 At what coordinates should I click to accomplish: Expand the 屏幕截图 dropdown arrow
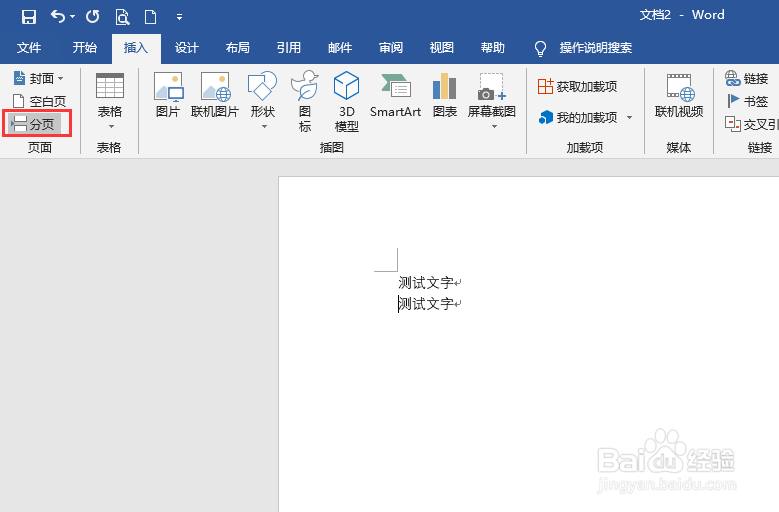(x=494, y=127)
